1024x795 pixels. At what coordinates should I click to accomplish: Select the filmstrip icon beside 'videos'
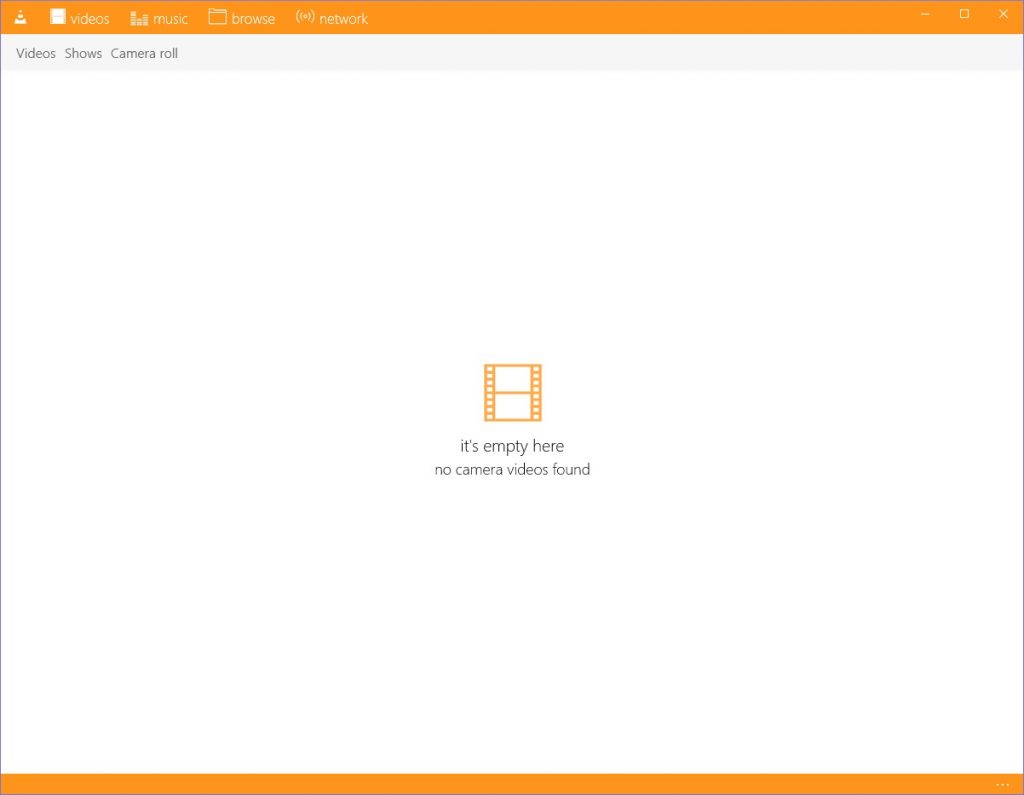[x=57, y=17]
